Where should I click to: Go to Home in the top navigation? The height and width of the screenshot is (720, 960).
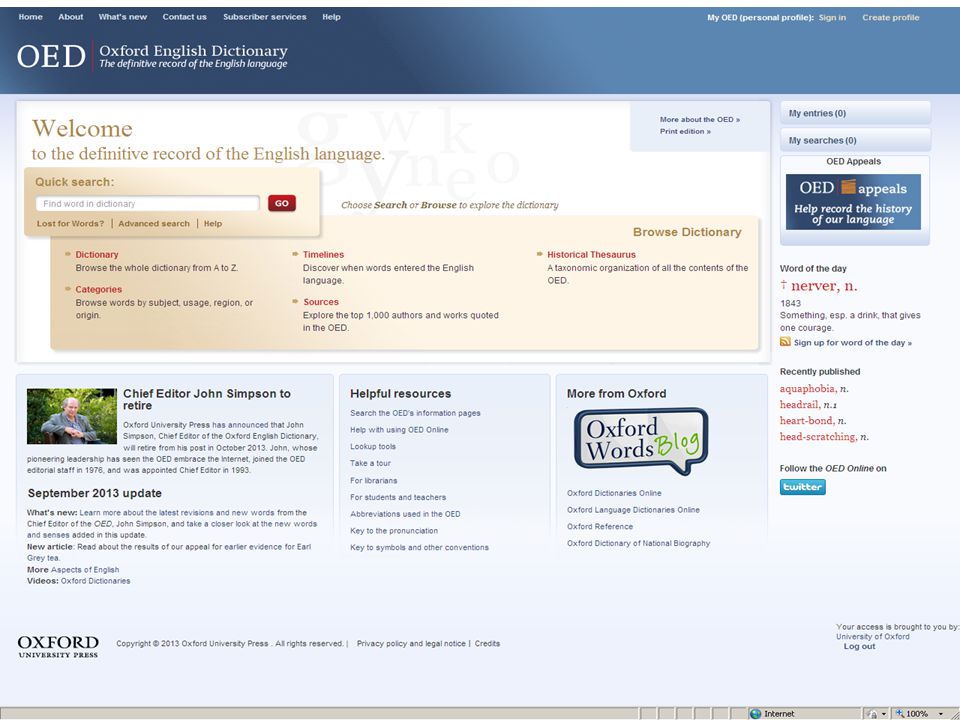(31, 17)
